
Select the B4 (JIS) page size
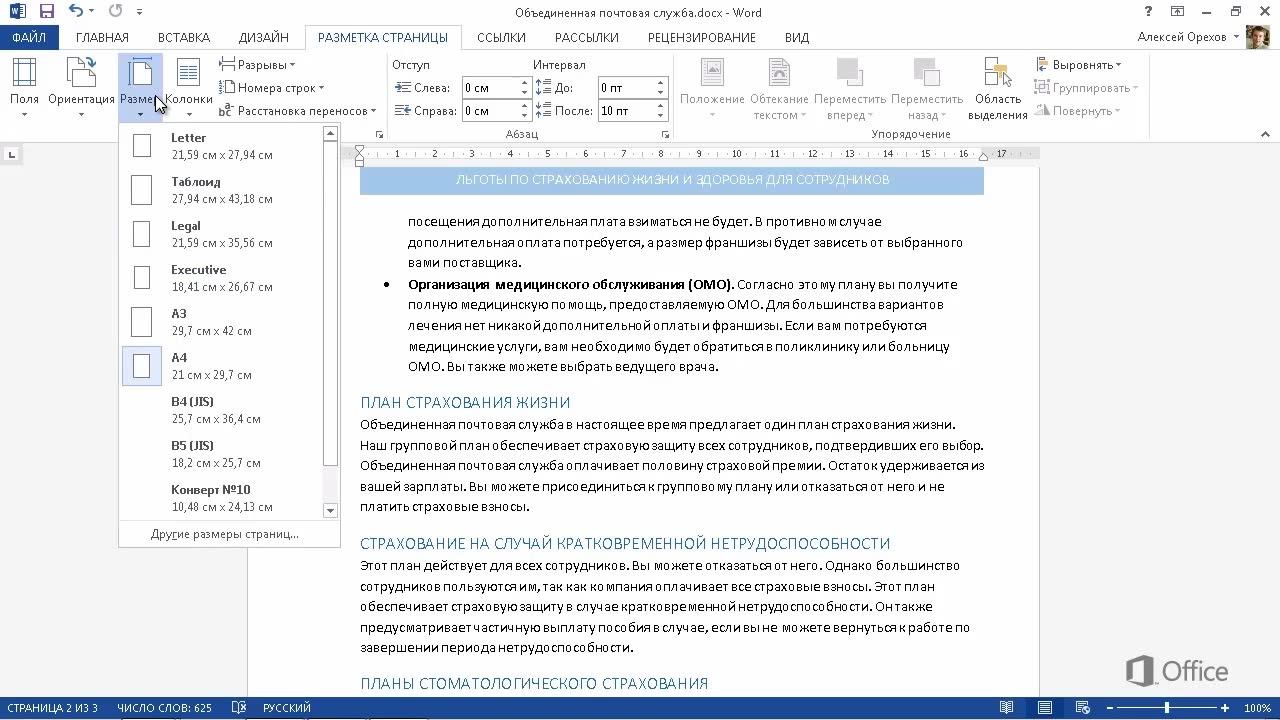[221, 410]
